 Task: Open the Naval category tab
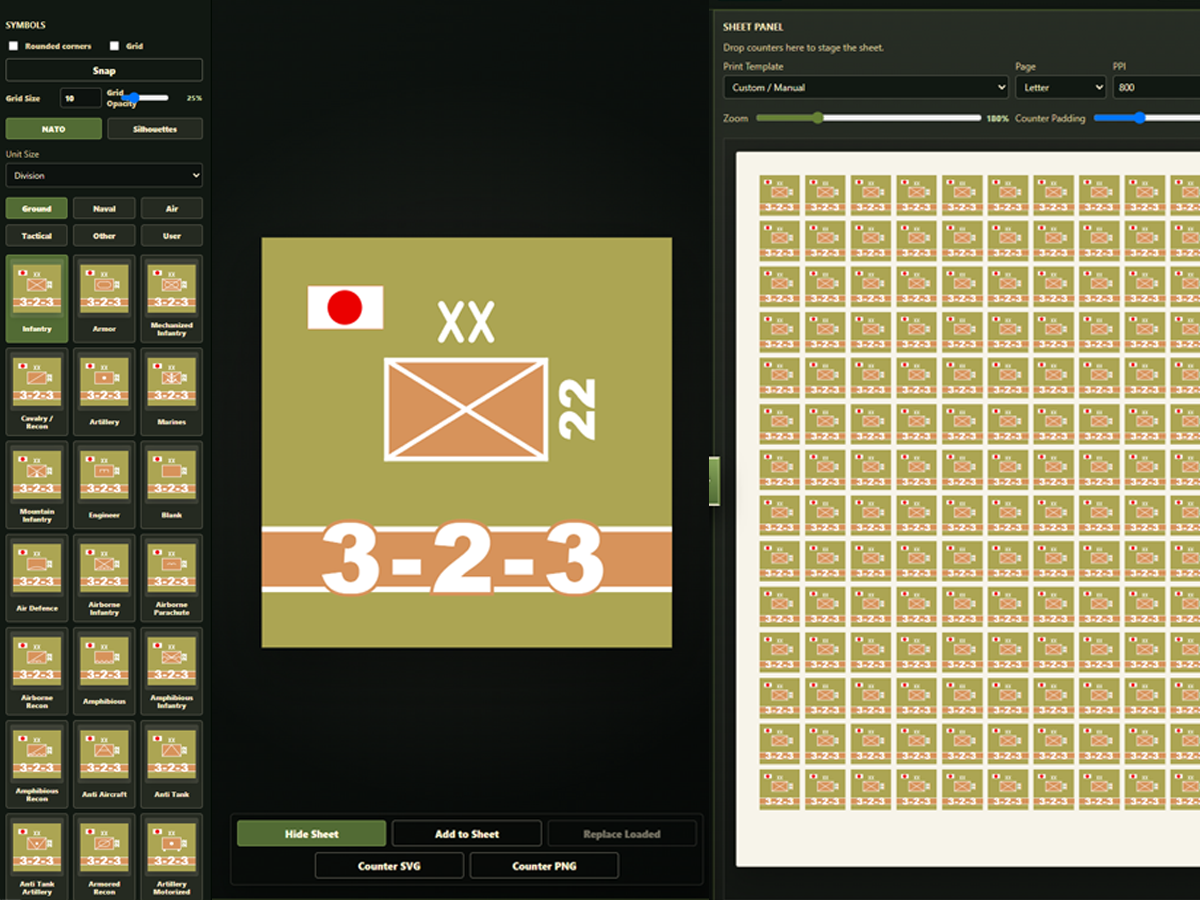(104, 208)
